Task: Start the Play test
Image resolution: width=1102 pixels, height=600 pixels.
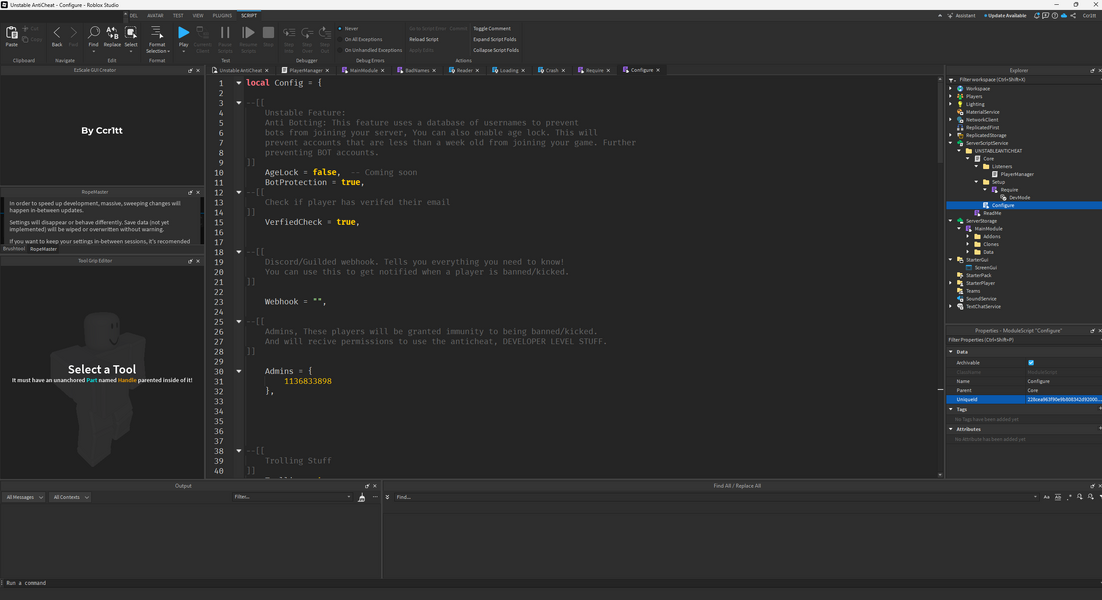Action: pyautogui.click(x=183, y=32)
